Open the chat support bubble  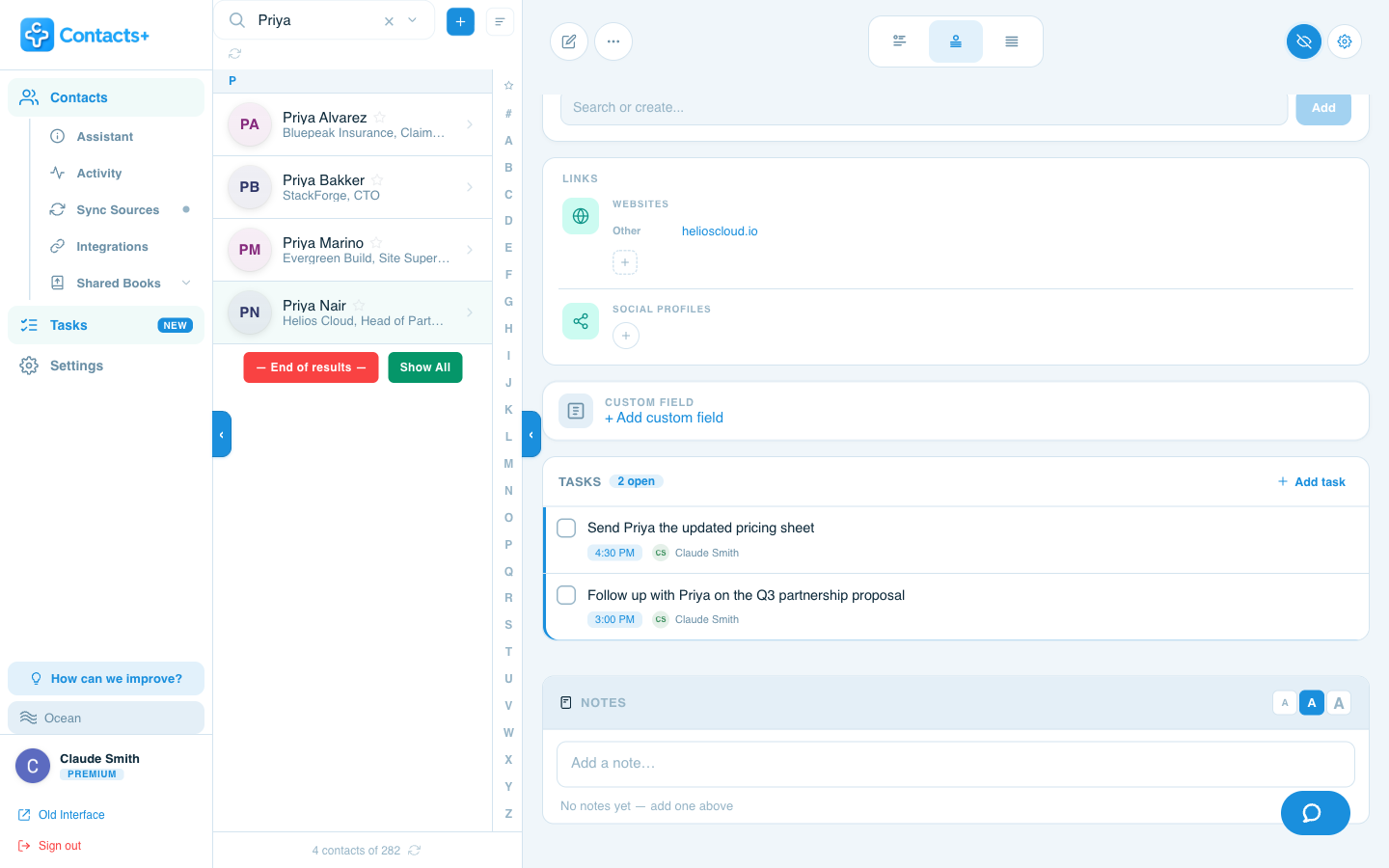point(1316,813)
